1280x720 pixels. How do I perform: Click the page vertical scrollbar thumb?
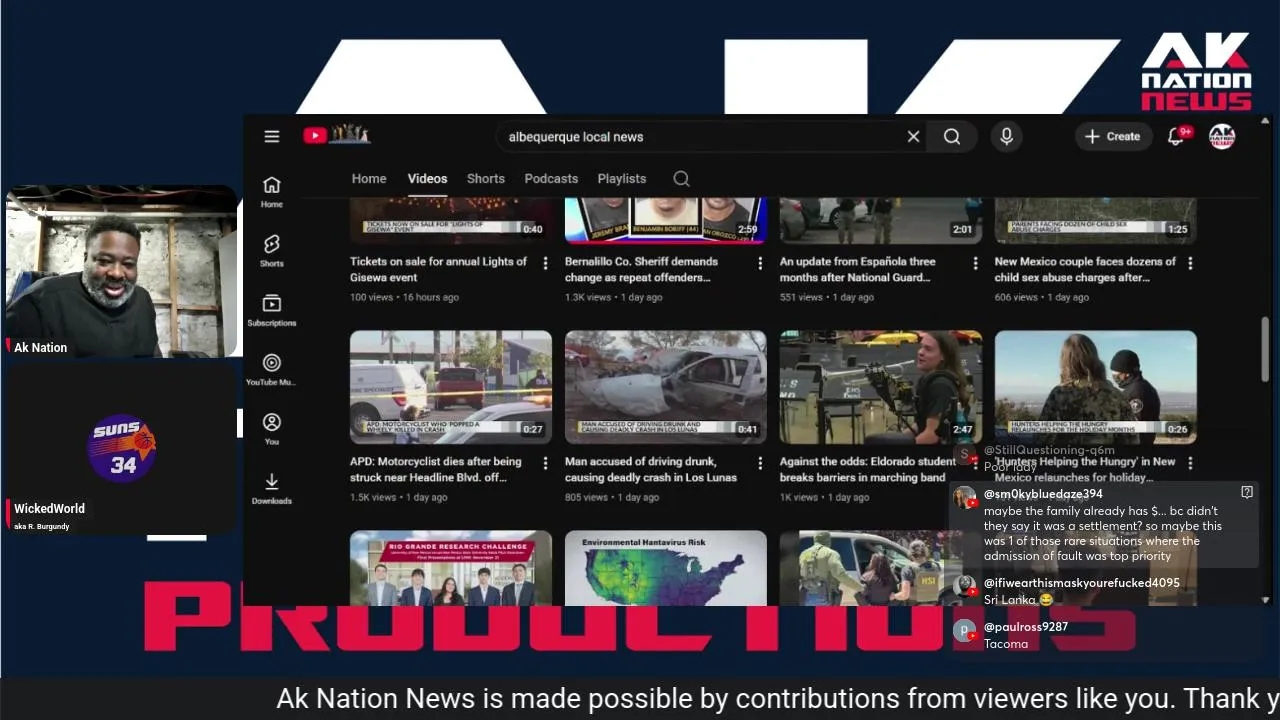click(x=1265, y=349)
